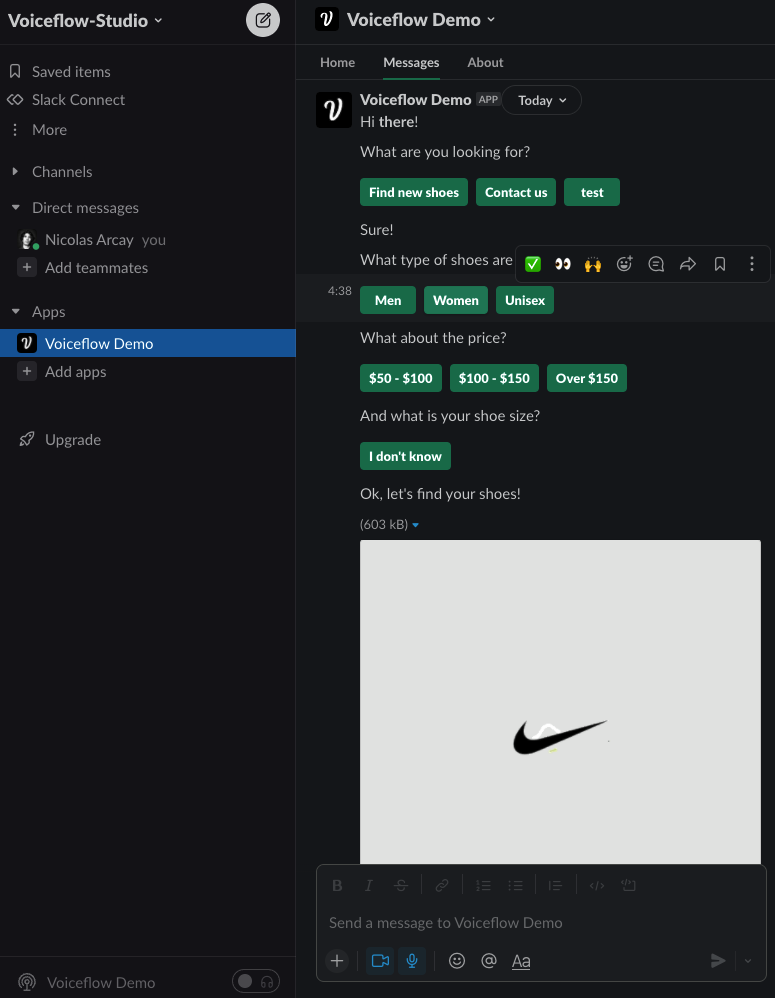
Task: Record audio clip with microphone icon
Action: 412,960
